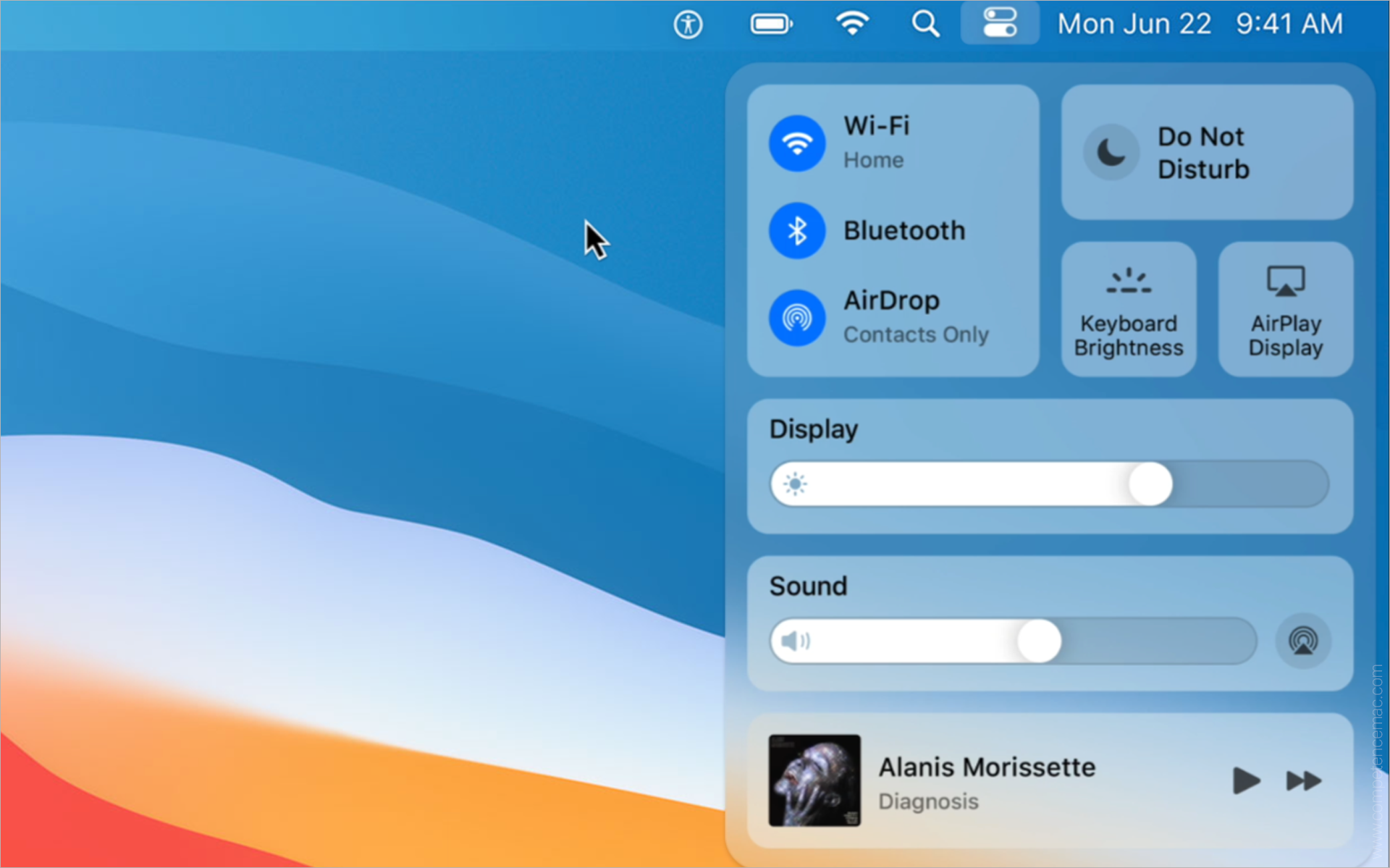
Task: Click the Accessibility icon in menu bar
Action: 688,25
